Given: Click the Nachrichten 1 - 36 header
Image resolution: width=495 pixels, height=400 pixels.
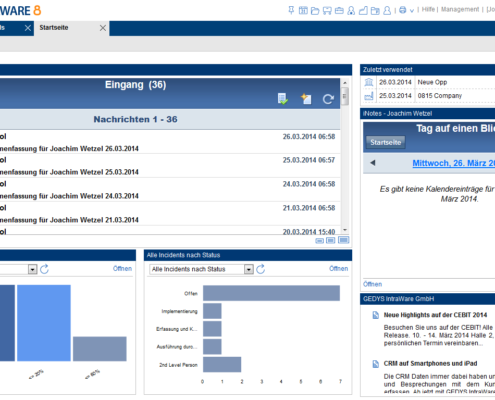Looking at the screenshot, I should click(135, 119).
